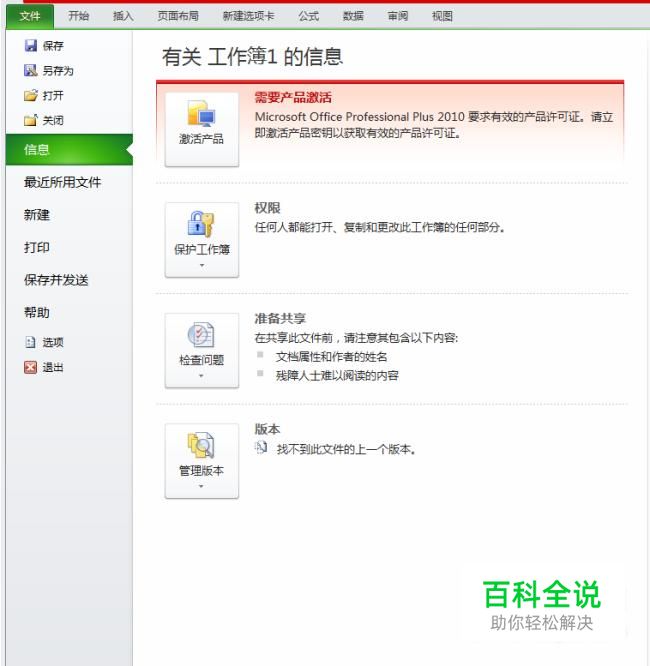Click the Activate Product (激活产品) icon button
The height and width of the screenshot is (666, 650).
(202, 130)
